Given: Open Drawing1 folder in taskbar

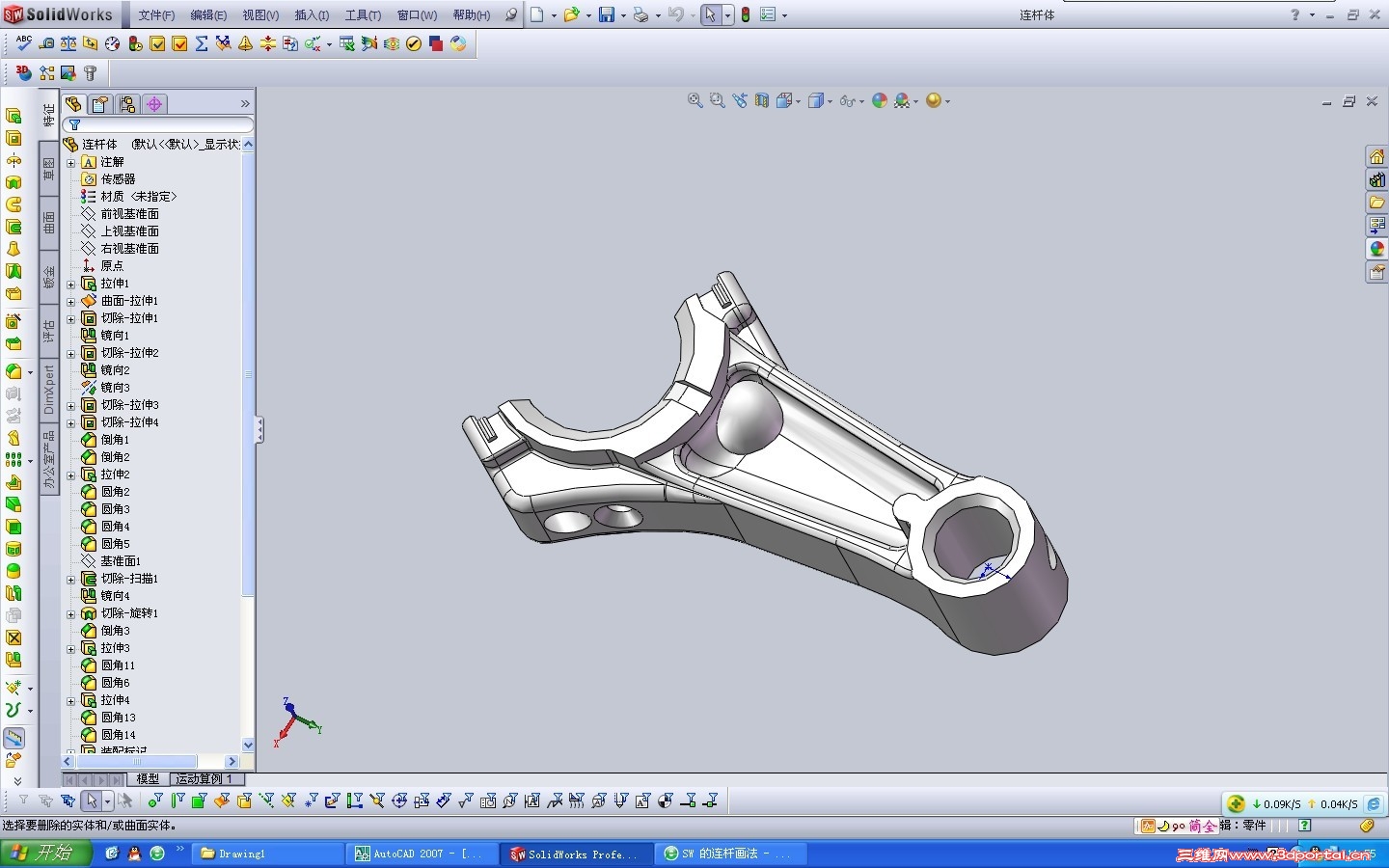Looking at the screenshot, I should tap(269, 854).
